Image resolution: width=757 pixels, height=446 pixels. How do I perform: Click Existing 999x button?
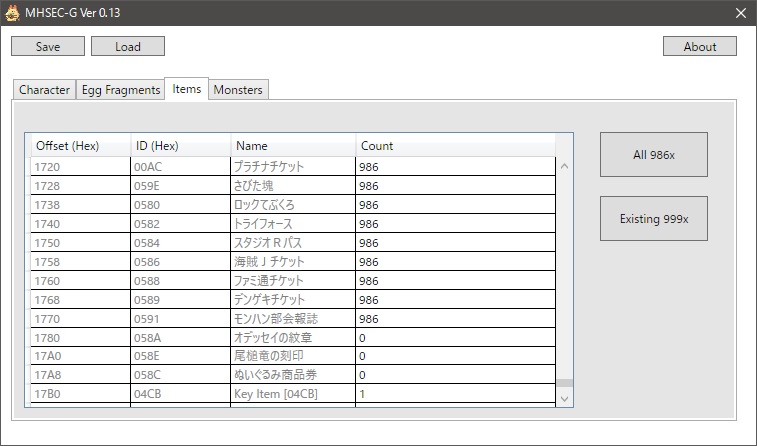pyautogui.click(x=654, y=218)
